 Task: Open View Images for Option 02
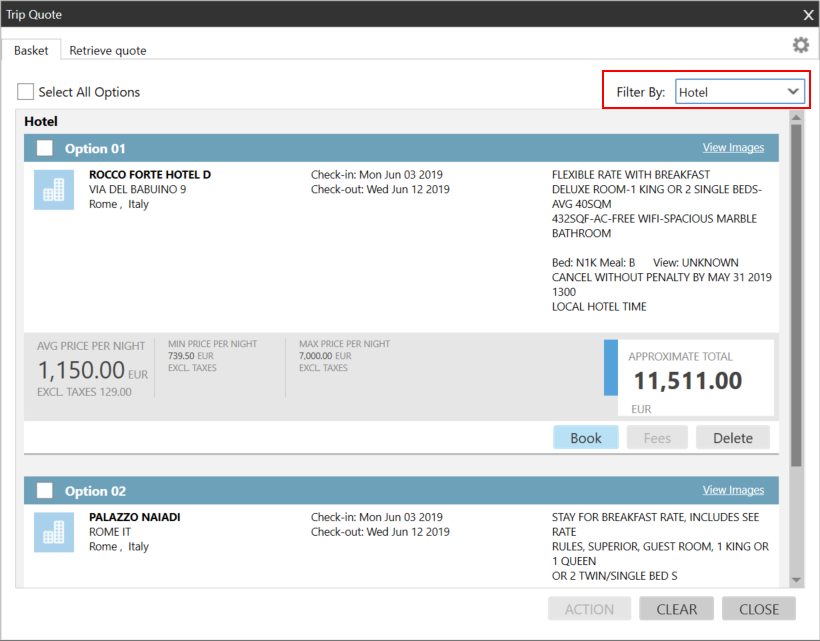point(733,490)
